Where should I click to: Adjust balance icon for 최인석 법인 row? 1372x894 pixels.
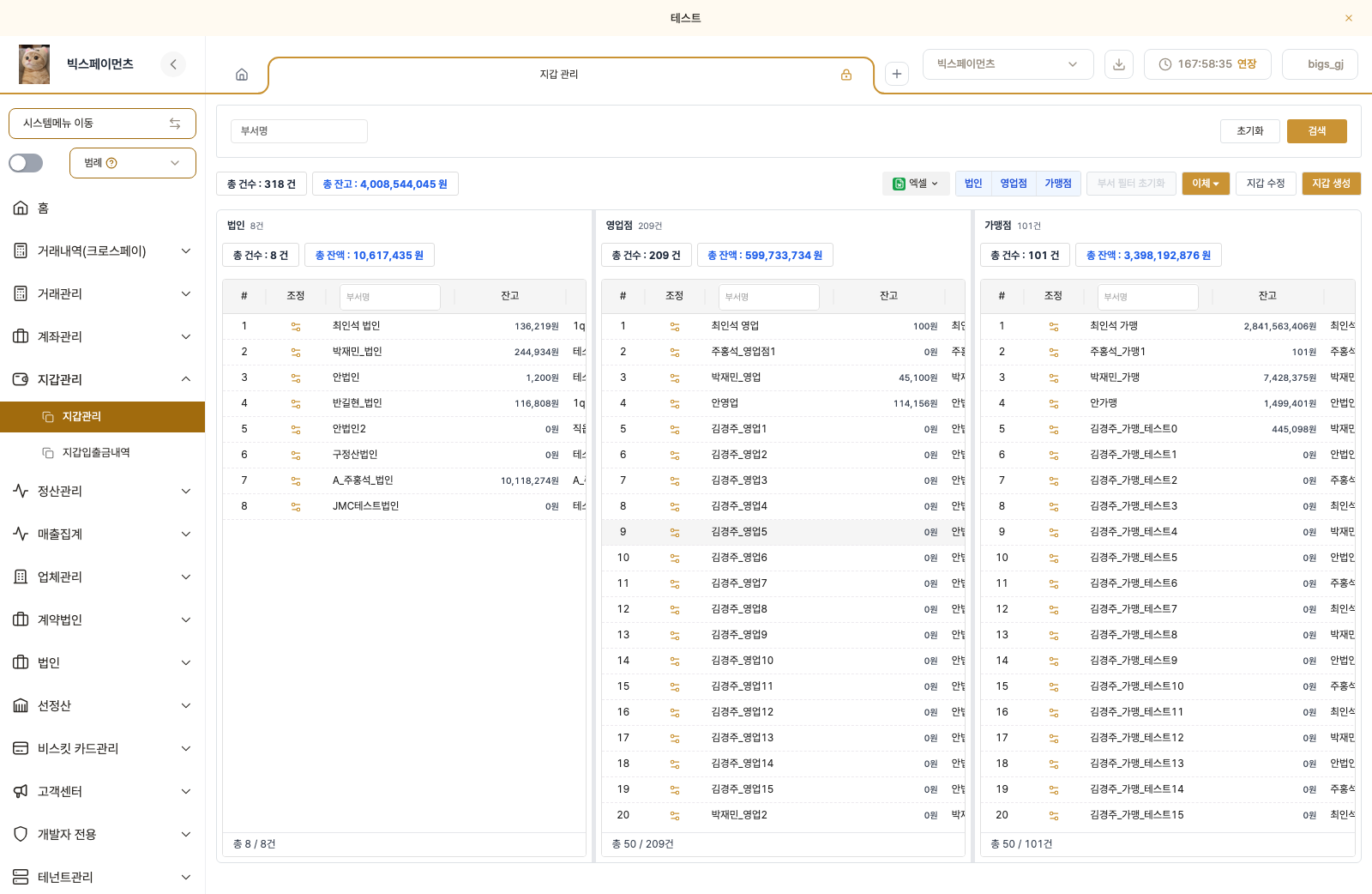tap(296, 327)
